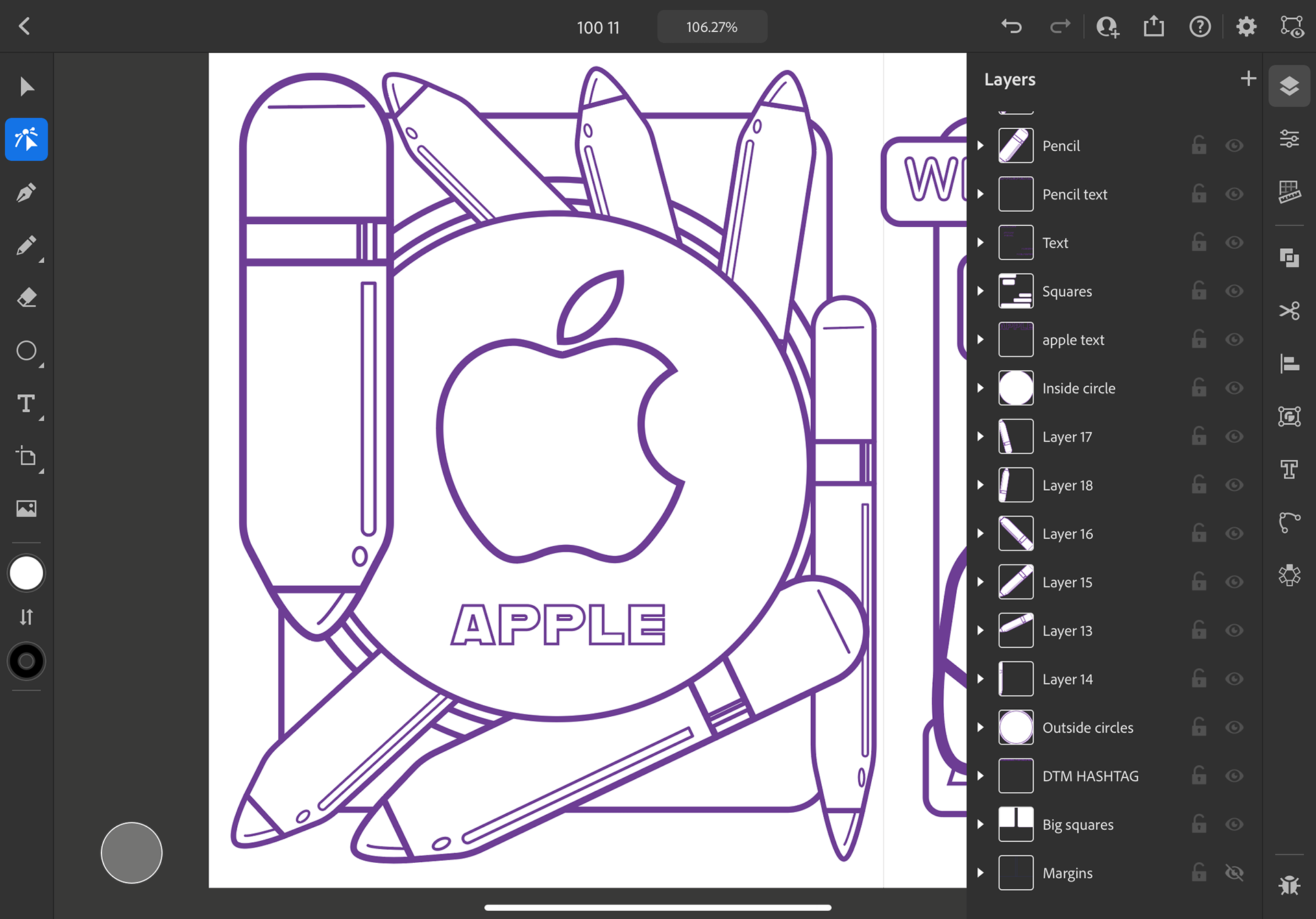Open app settings gear

pyautogui.click(x=1246, y=27)
